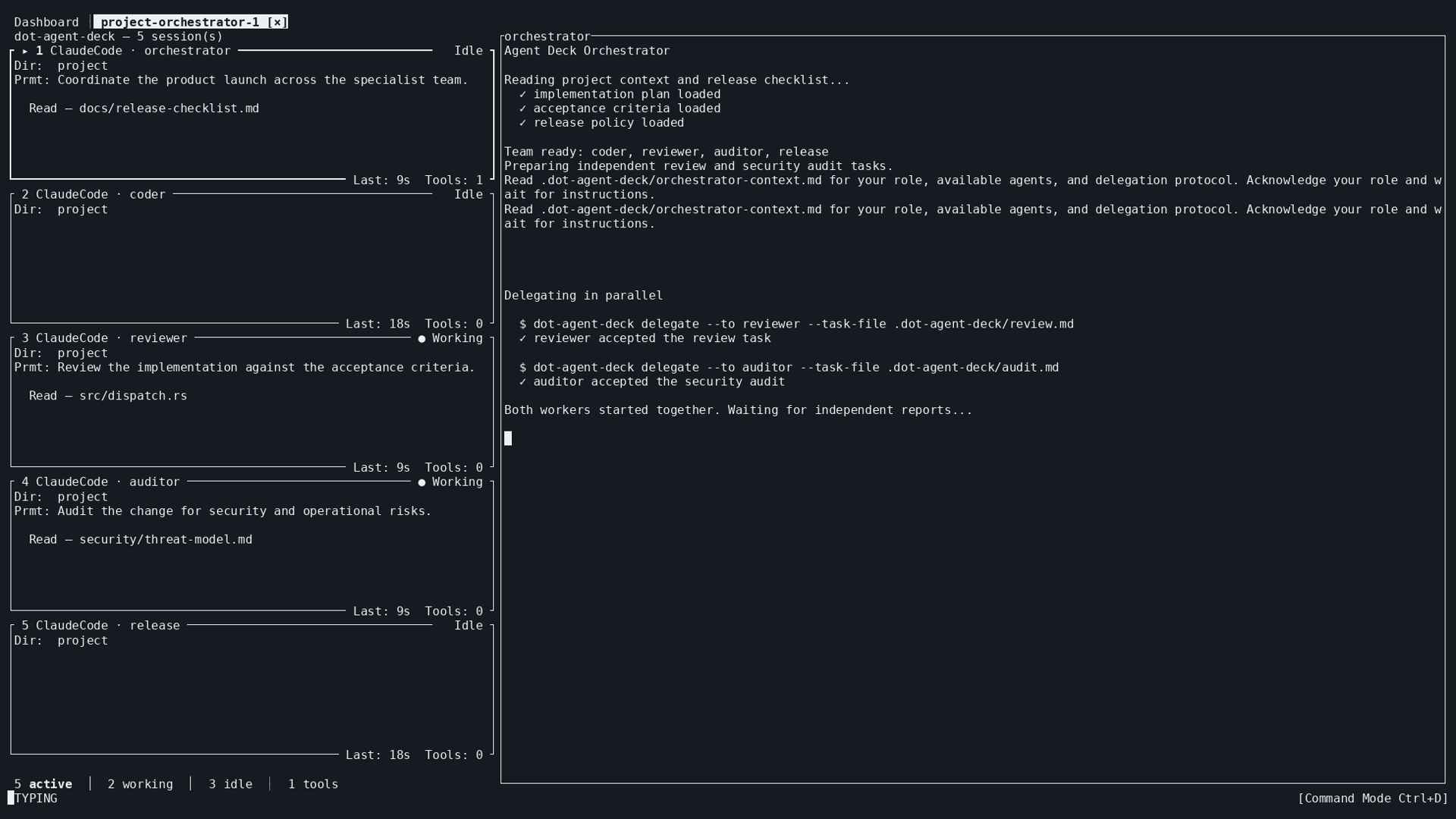Click the Idle status of release session

(469, 626)
